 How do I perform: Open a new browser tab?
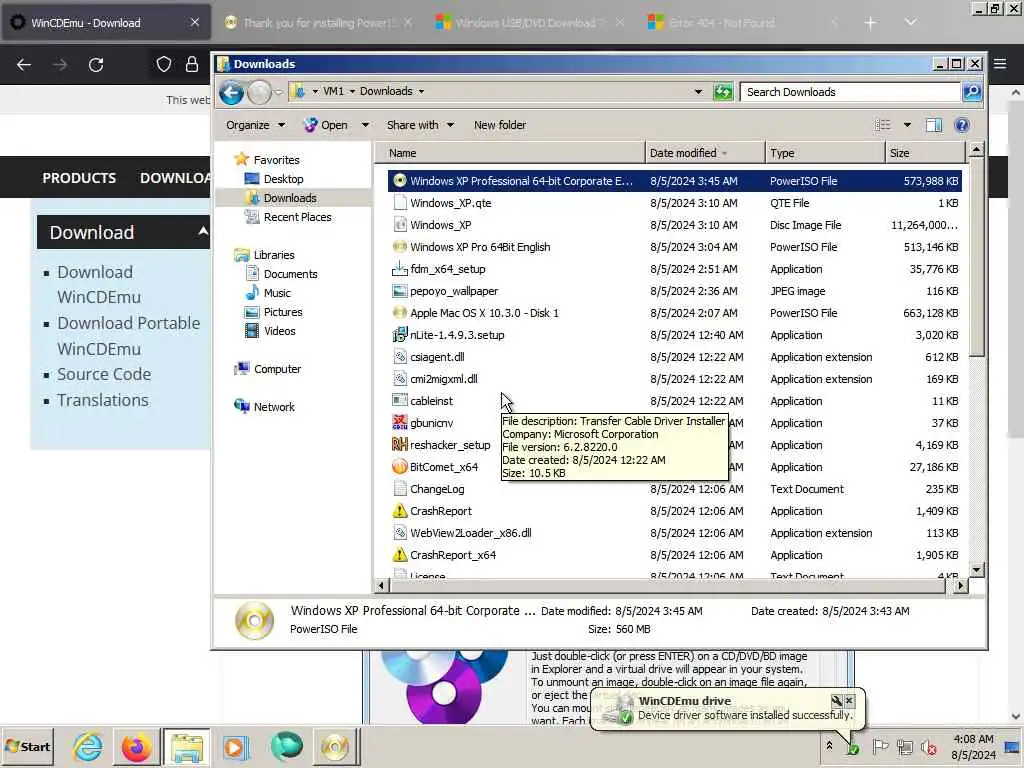(x=871, y=23)
